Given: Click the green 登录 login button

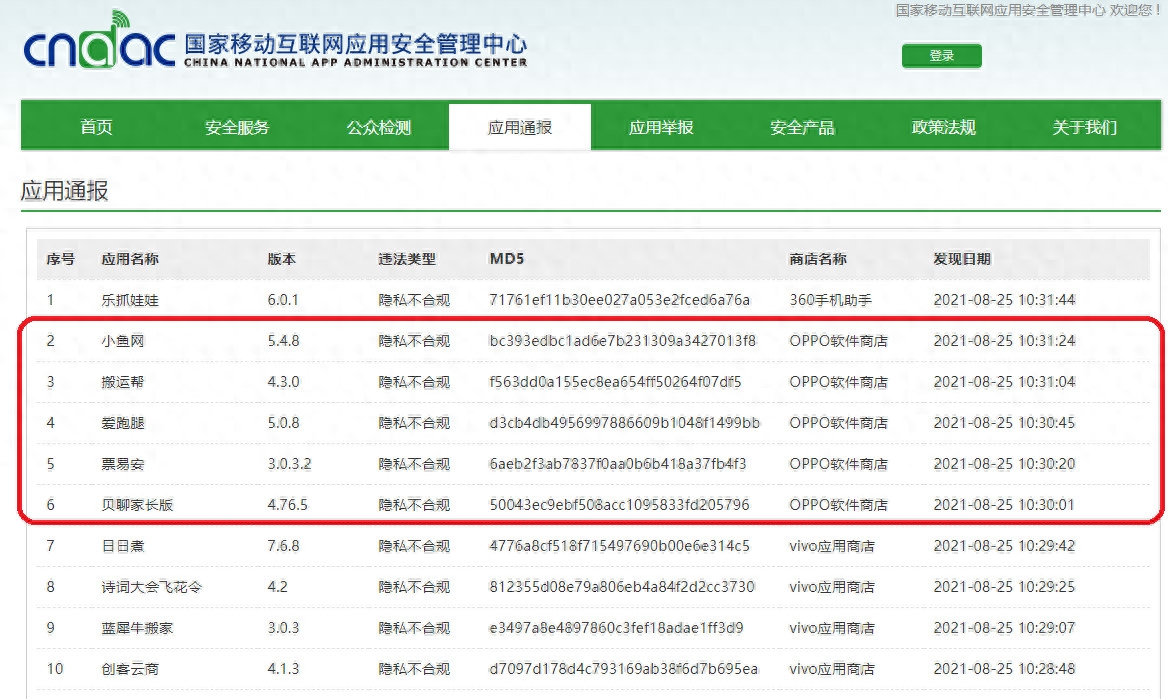Looking at the screenshot, I should click(x=940, y=56).
